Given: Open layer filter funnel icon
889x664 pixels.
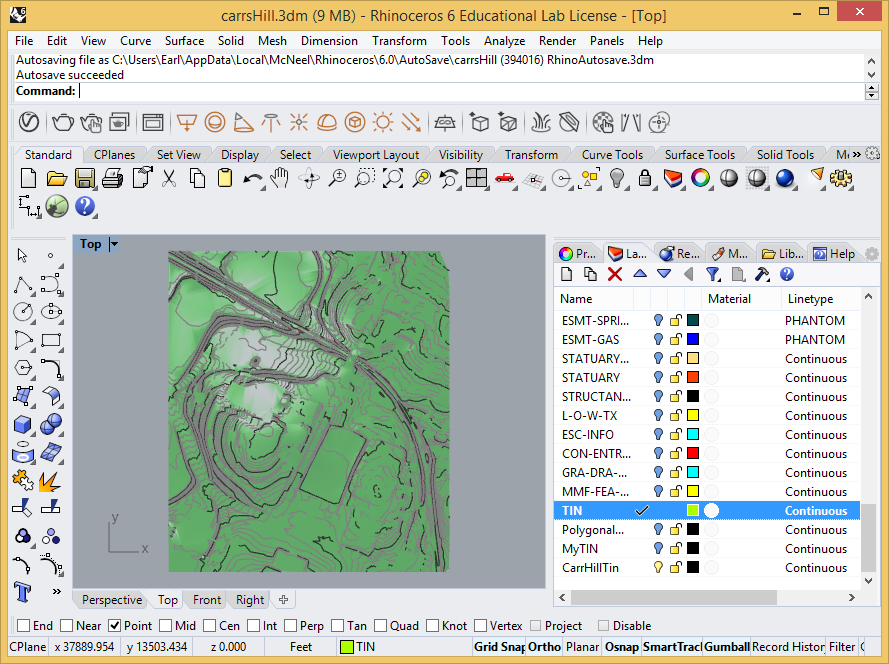Looking at the screenshot, I should pyautogui.click(x=713, y=274).
